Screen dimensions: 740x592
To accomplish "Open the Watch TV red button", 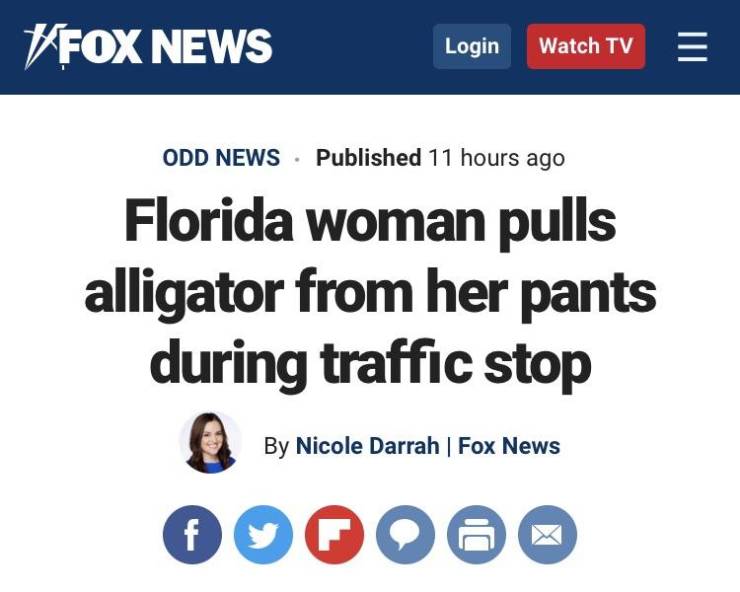I will coord(586,46).
